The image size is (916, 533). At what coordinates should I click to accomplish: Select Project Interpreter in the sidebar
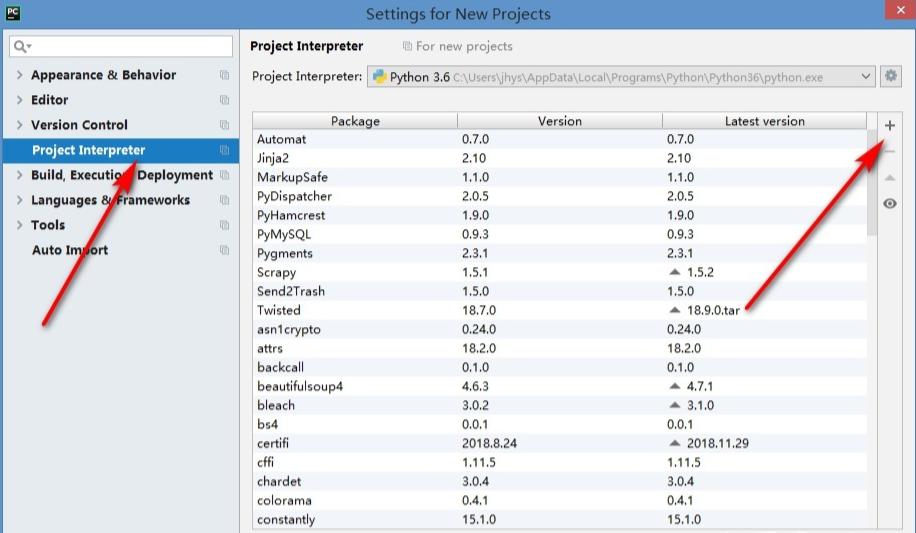(88, 150)
